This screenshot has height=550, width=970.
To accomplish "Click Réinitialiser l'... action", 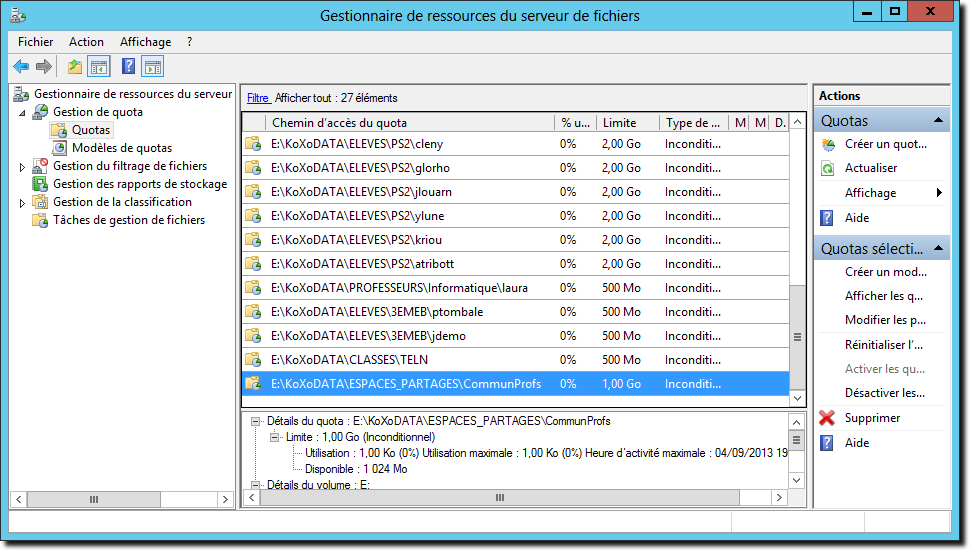I will click(x=883, y=345).
